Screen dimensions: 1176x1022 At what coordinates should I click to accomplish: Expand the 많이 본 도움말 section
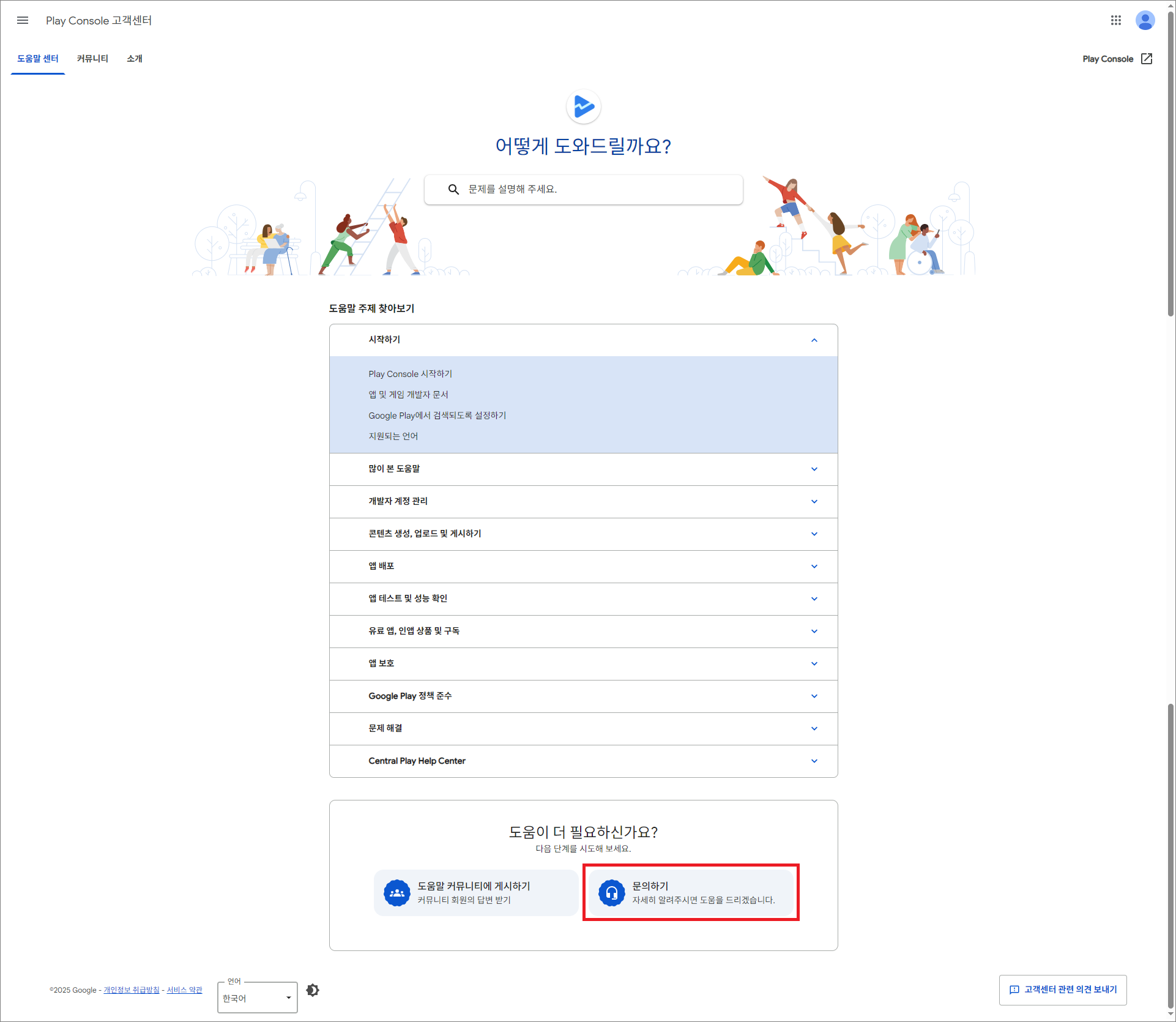point(814,469)
